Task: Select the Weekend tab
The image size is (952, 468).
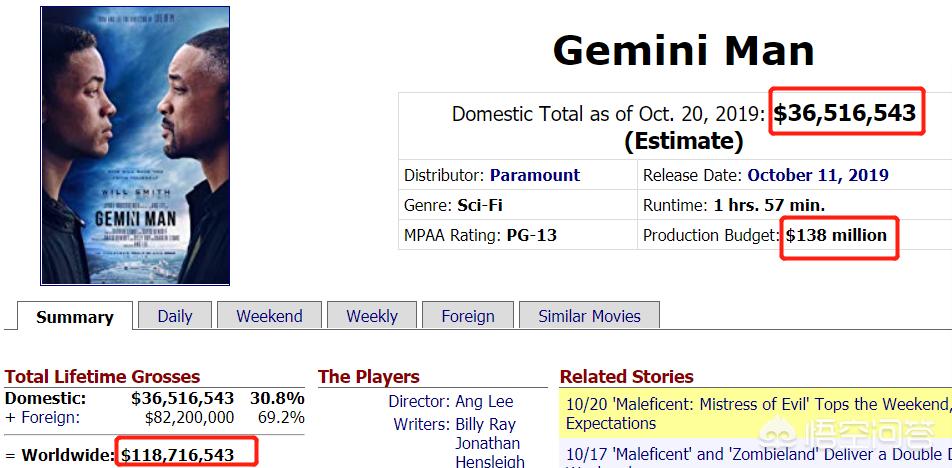Action: (x=269, y=316)
